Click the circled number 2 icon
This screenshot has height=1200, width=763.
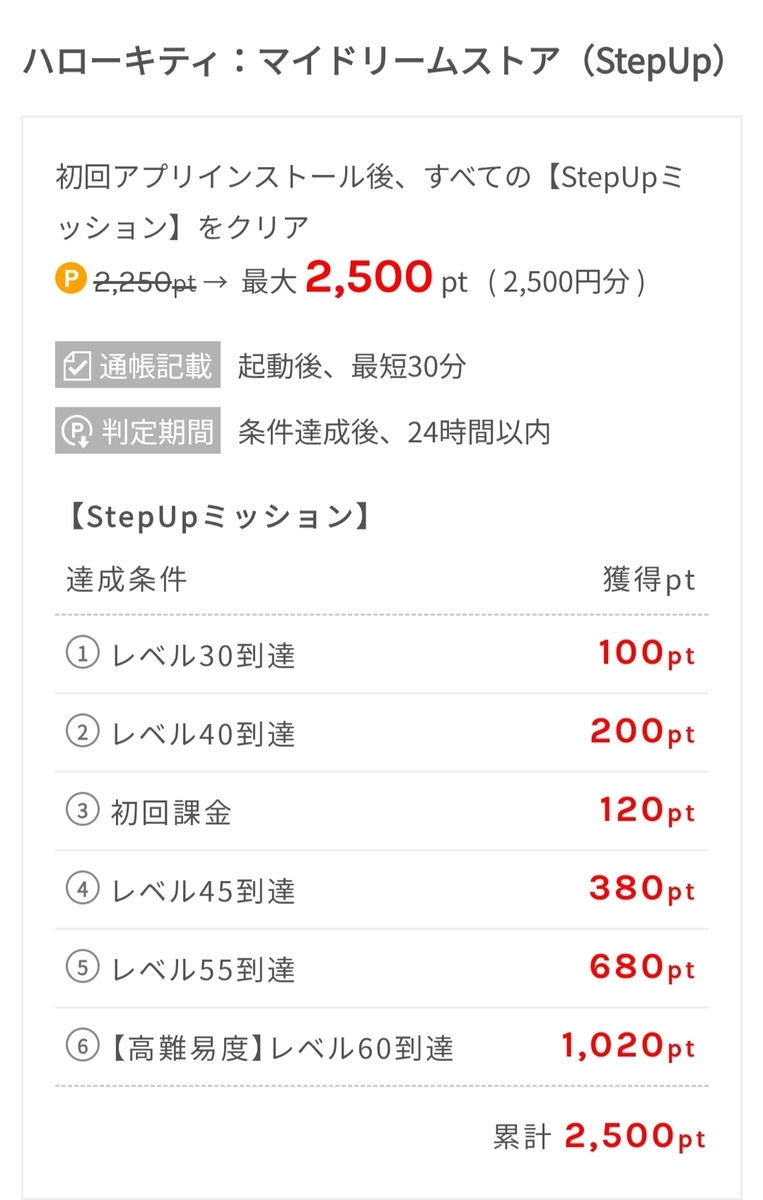click(x=82, y=733)
